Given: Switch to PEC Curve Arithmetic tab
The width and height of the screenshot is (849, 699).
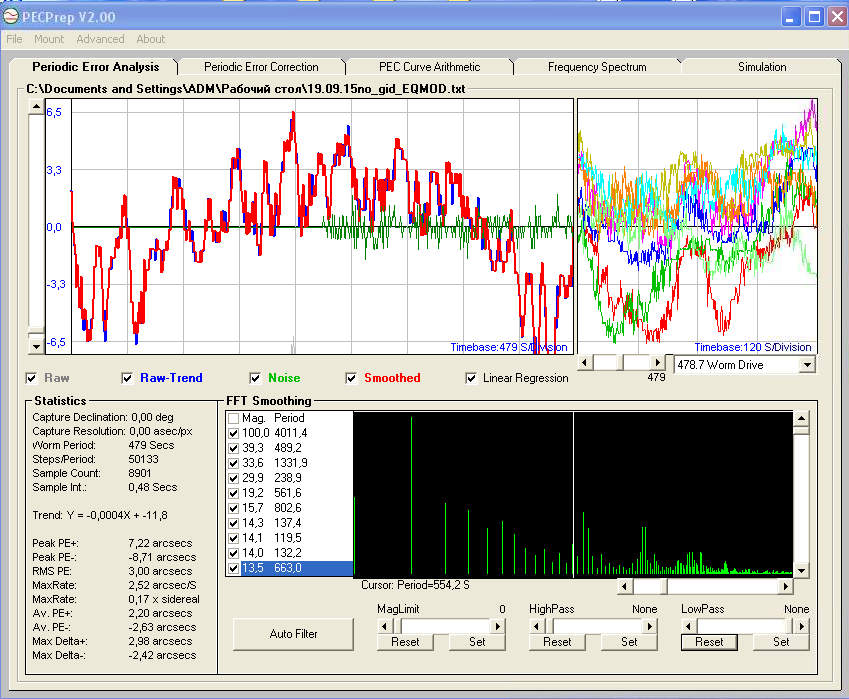Looking at the screenshot, I should click(x=429, y=67).
